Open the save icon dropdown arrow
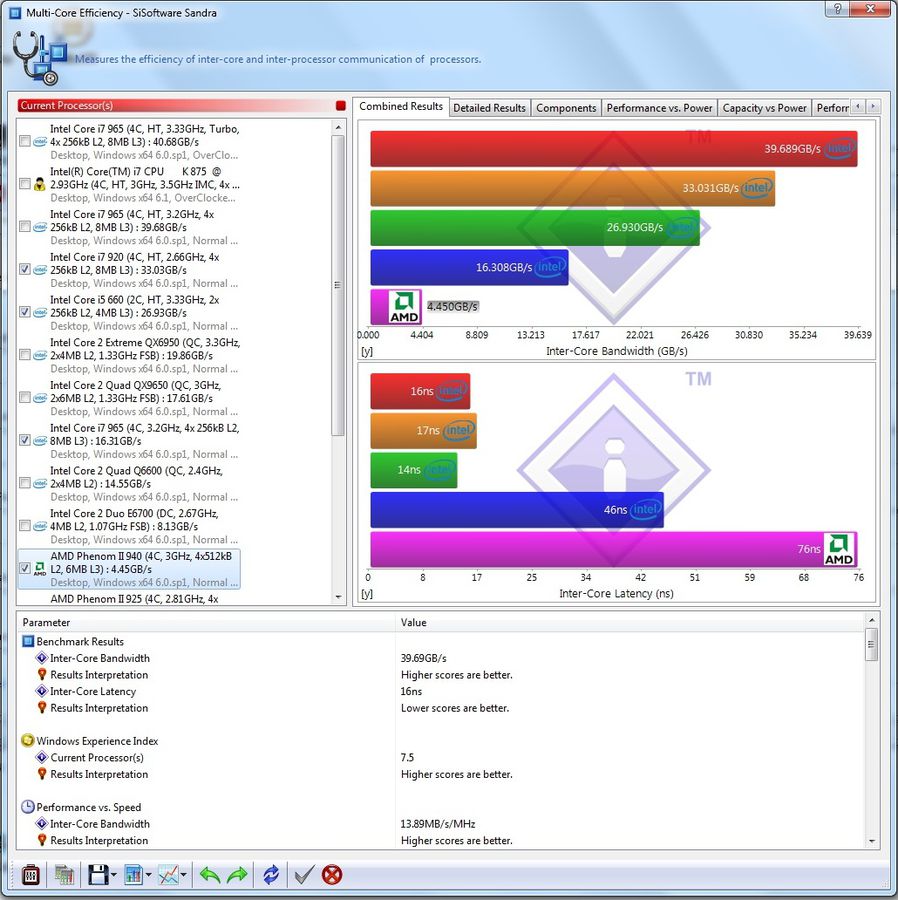This screenshot has width=898, height=900. click(114, 875)
